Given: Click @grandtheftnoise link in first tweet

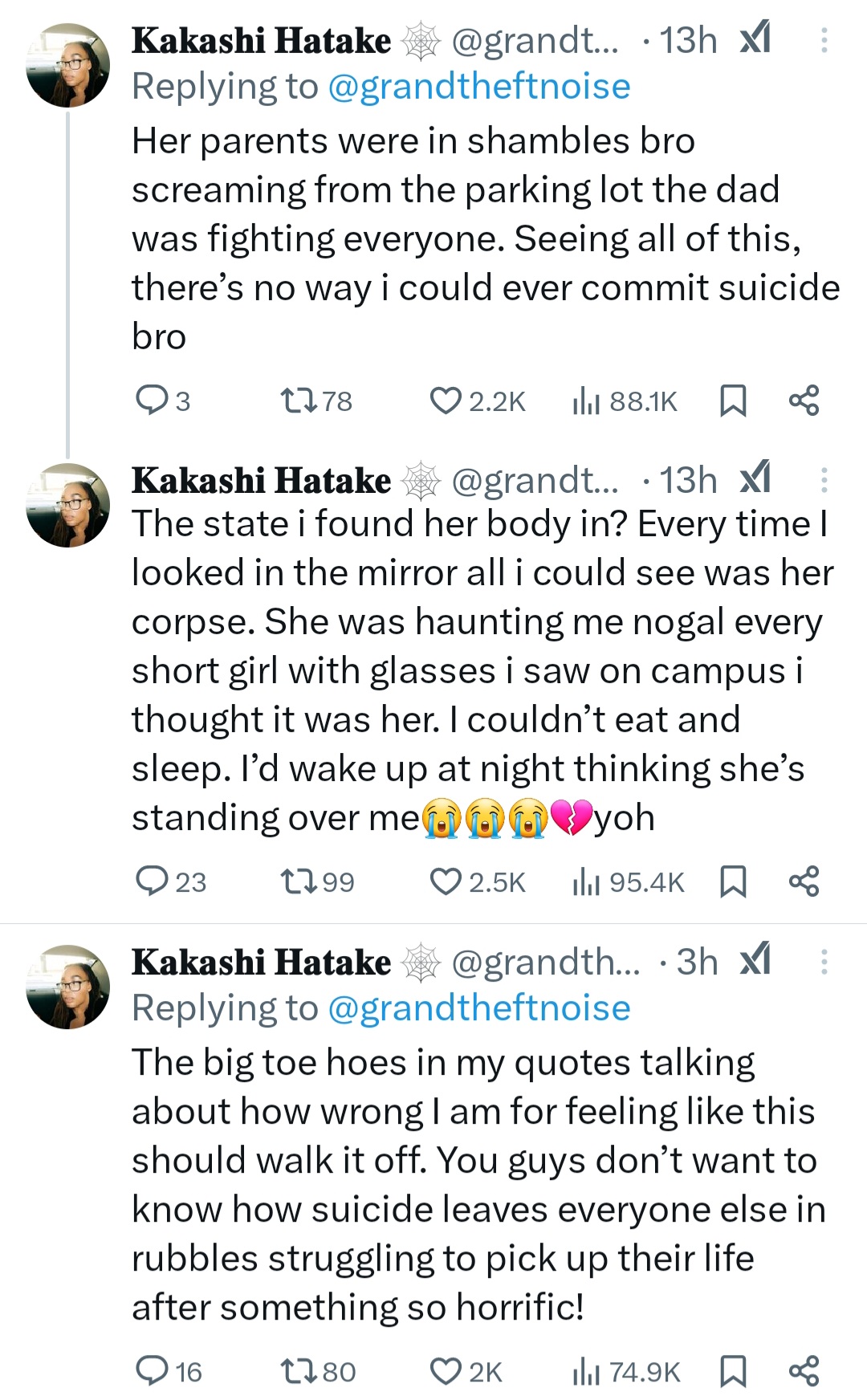Looking at the screenshot, I should point(479,87).
